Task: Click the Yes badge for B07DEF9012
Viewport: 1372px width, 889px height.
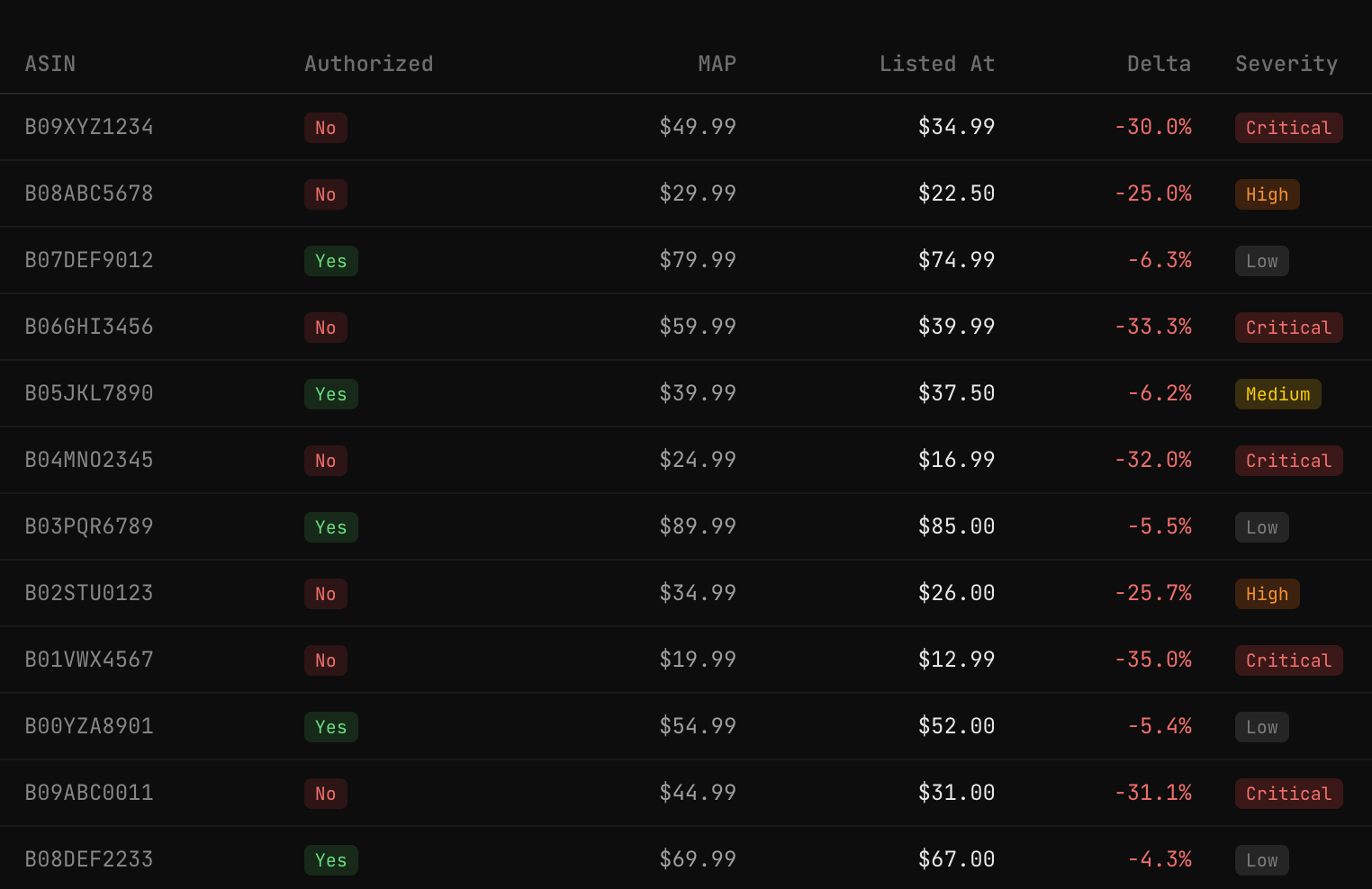Action: tap(330, 261)
